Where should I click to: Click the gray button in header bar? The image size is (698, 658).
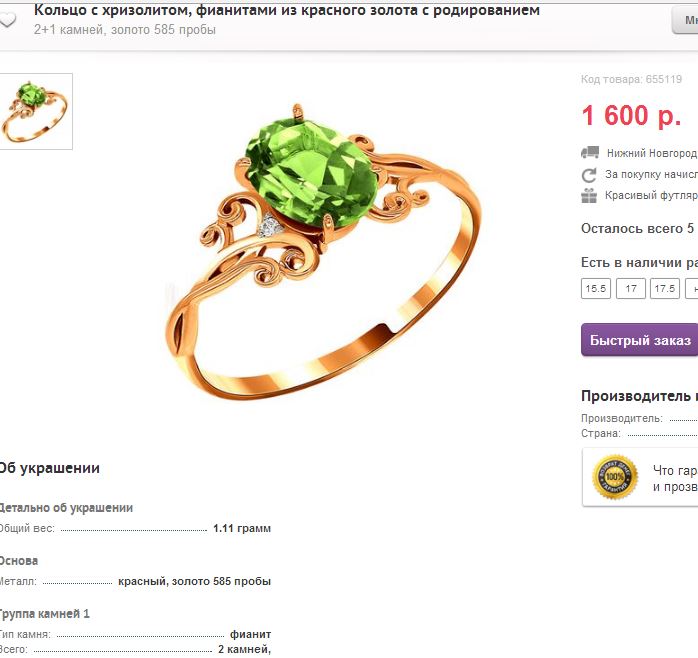click(x=685, y=20)
